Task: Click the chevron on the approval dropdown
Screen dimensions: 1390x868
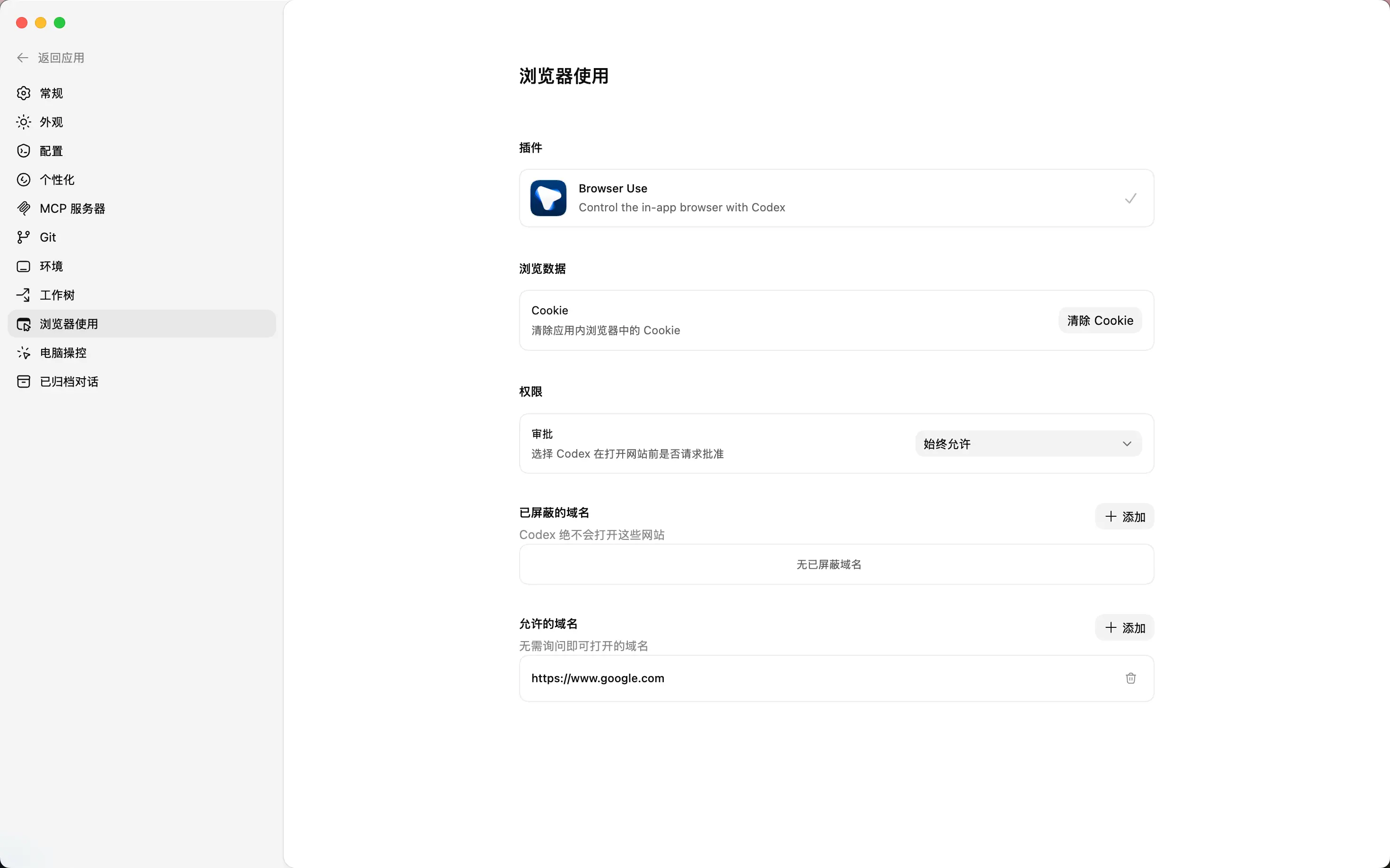Action: [1127, 444]
